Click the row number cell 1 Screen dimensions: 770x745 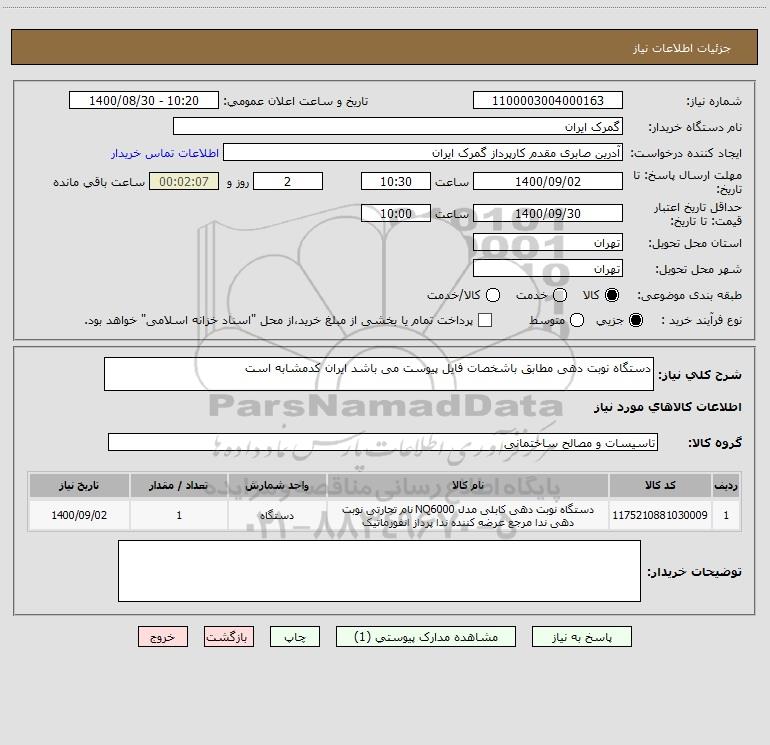coord(726,515)
